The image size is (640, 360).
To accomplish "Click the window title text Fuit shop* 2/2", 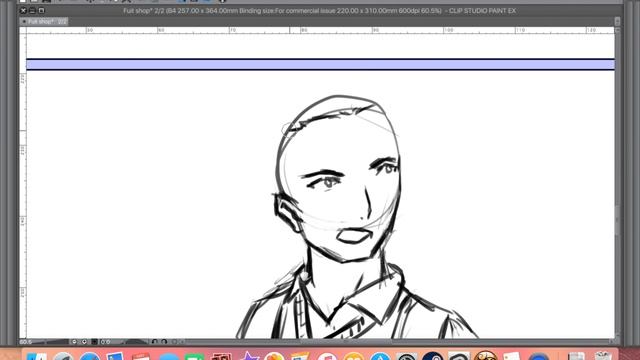I will click(x=143, y=11).
